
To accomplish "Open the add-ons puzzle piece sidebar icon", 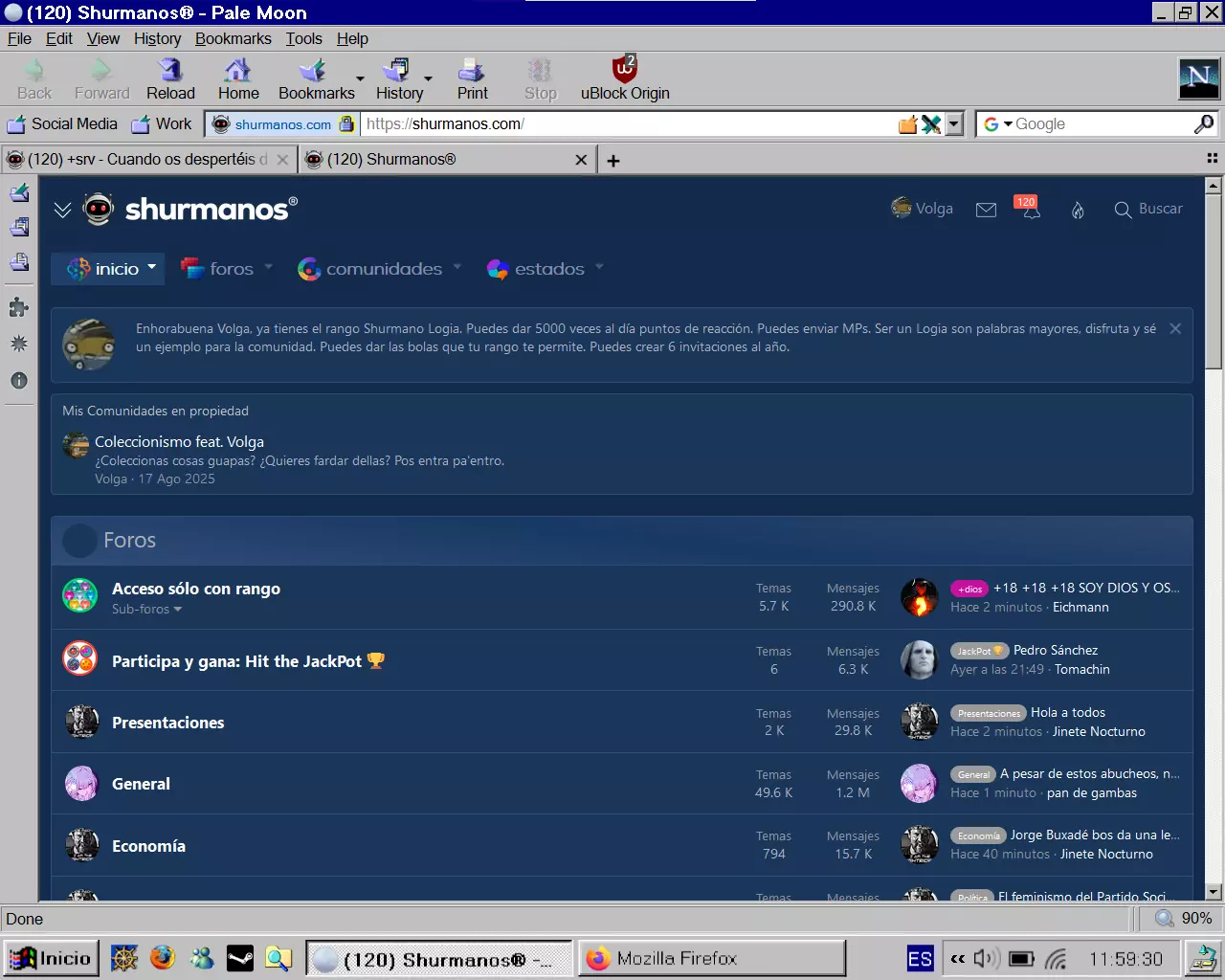I will (18, 307).
